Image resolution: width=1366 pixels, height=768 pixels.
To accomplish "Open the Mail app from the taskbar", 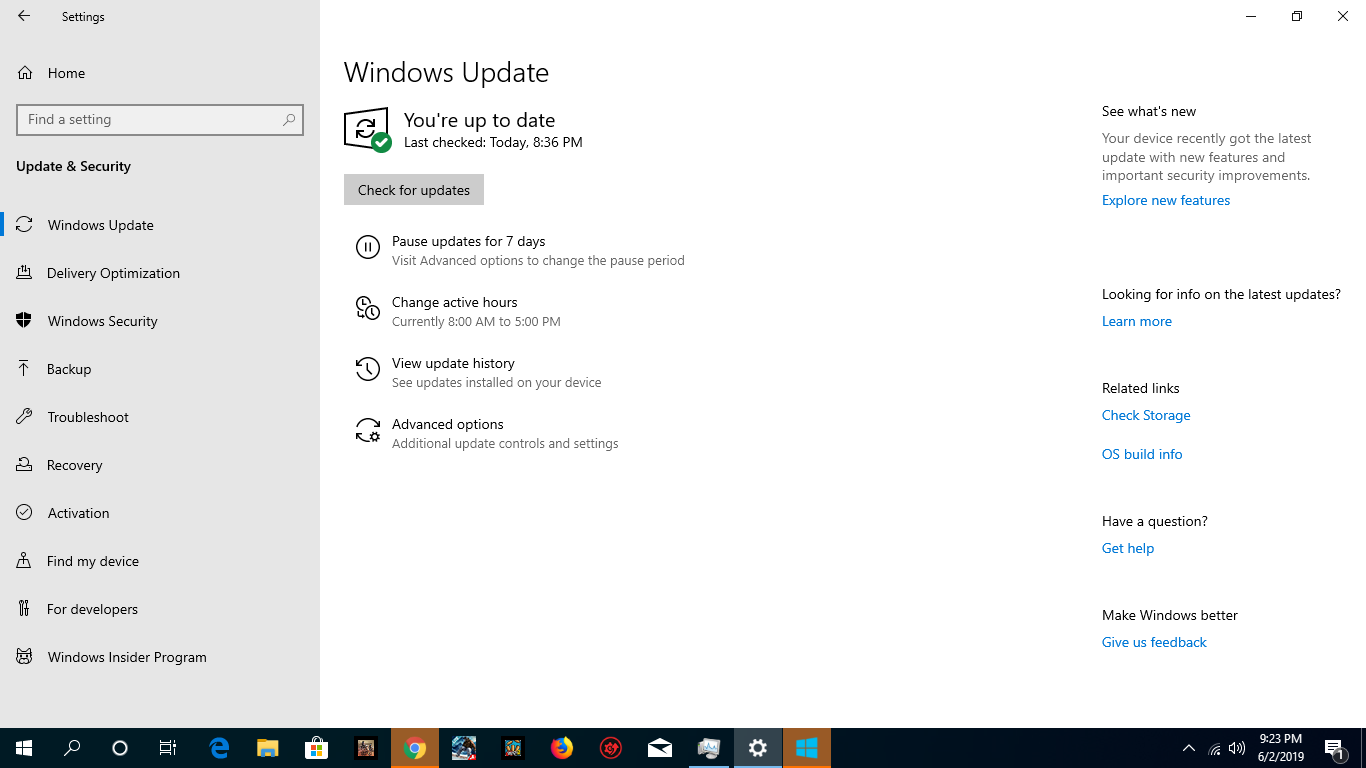I will [x=660, y=748].
